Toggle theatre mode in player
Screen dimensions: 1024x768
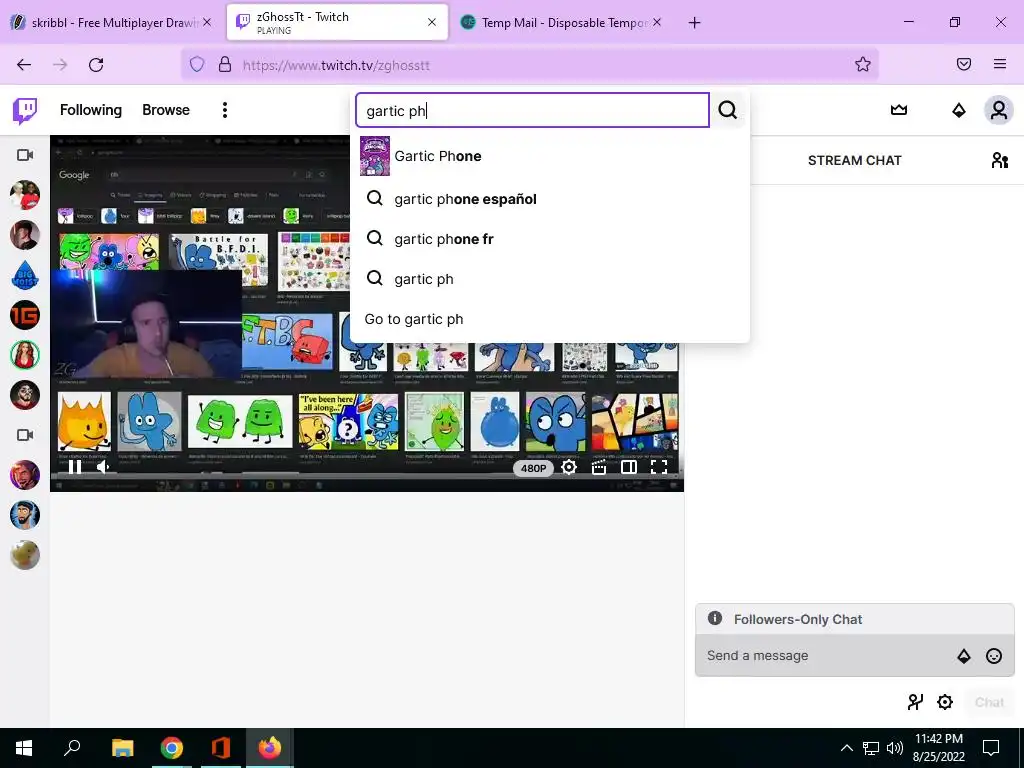click(629, 466)
